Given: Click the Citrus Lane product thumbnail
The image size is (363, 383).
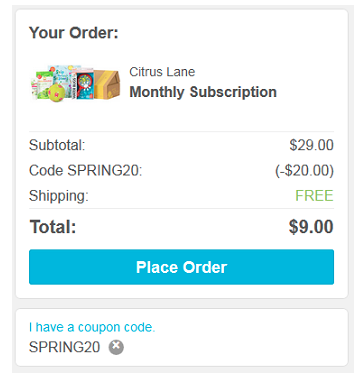Looking at the screenshot, I should tap(75, 83).
